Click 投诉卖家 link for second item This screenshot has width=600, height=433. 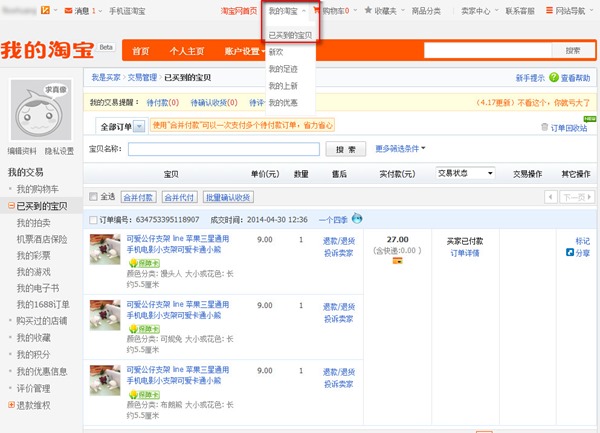[x=339, y=319]
